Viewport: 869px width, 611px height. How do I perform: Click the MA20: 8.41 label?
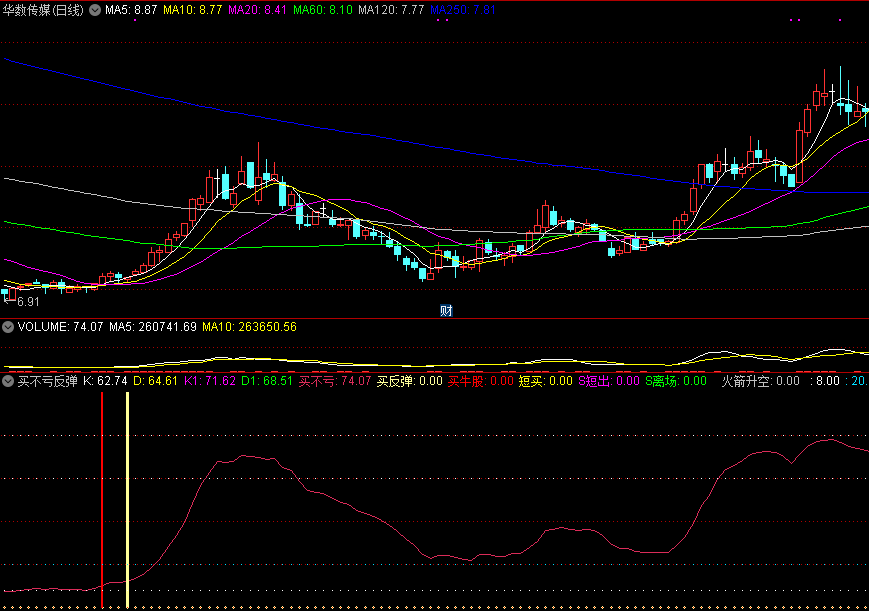(257, 10)
